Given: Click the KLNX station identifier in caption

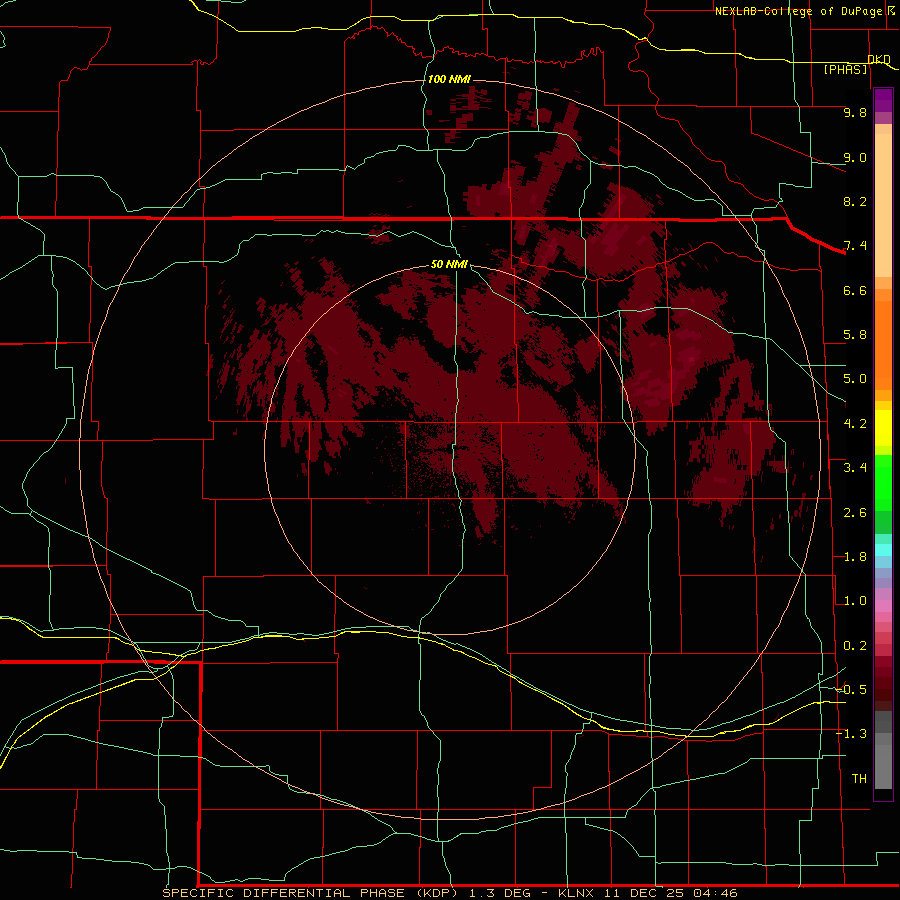Looking at the screenshot, I should pyautogui.click(x=576, y=893).
